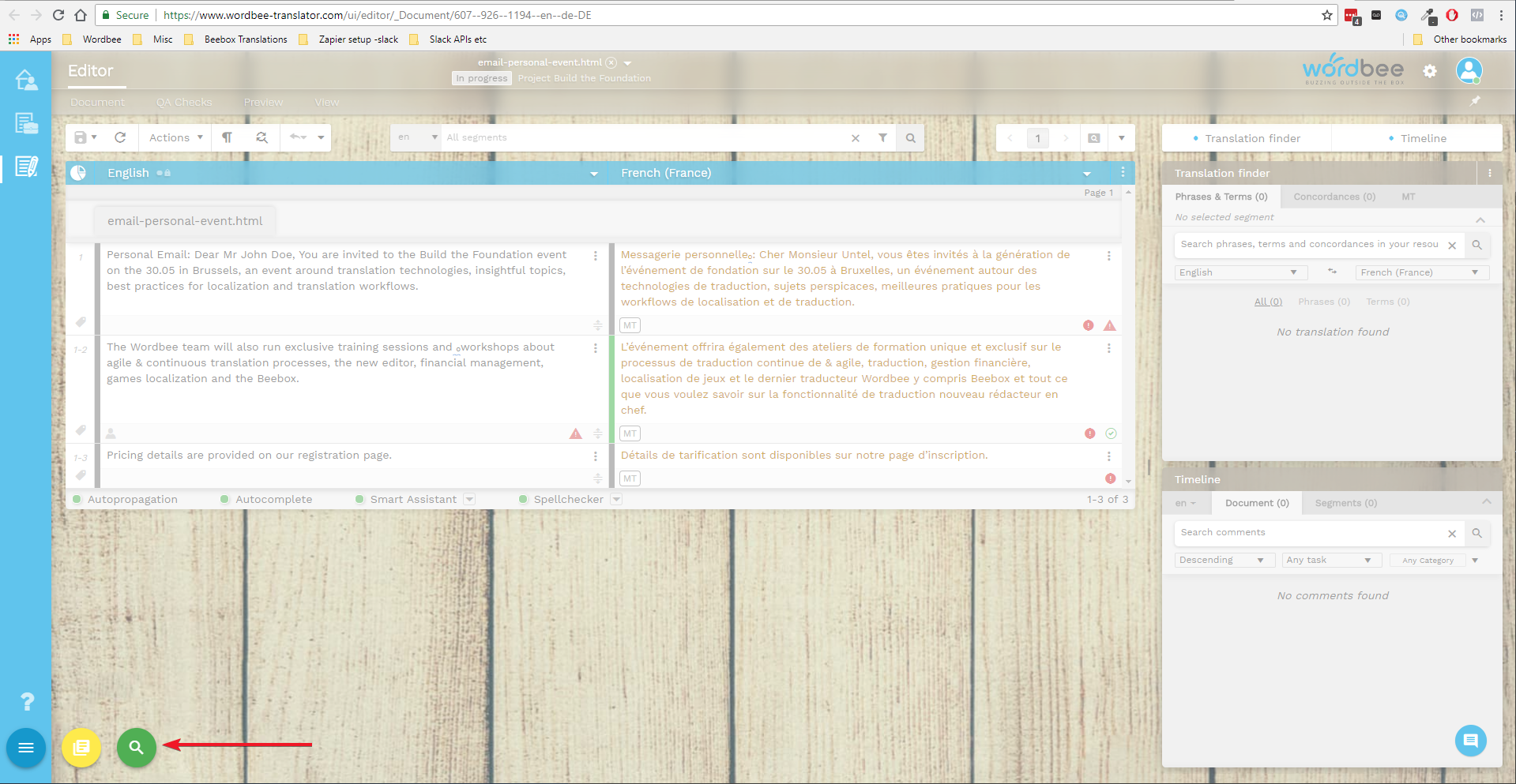Open the Descending sort order dropdown
This screenshot has height=784, width=1516.
coord(1221,560)
